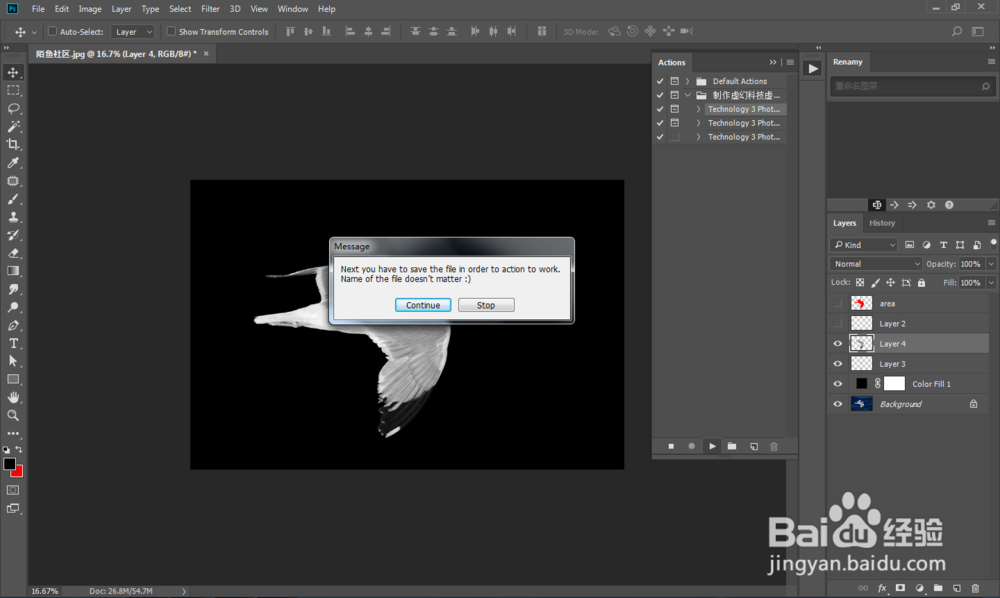Viewport: 1000px width, 598px height.
Task: Select the Rectangle shape tool
Action: click(x=13, y=379)
